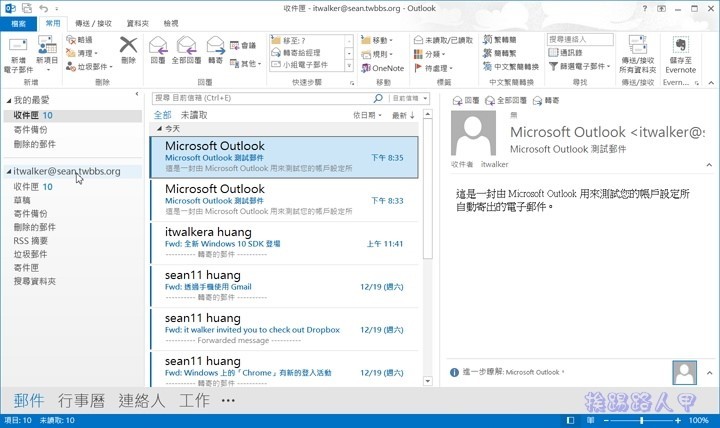Click the Clean Up (清理) icon
720x428 pixels.
click(71, 53)
